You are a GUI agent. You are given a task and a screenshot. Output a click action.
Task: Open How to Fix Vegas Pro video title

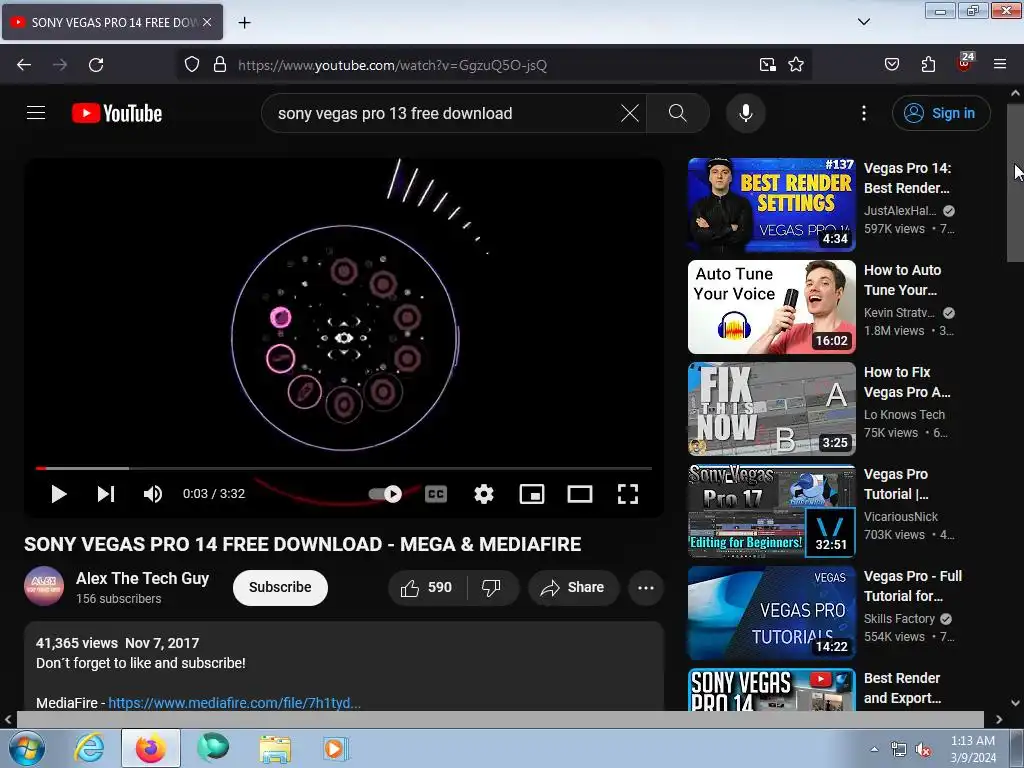(x=907, y=382)
